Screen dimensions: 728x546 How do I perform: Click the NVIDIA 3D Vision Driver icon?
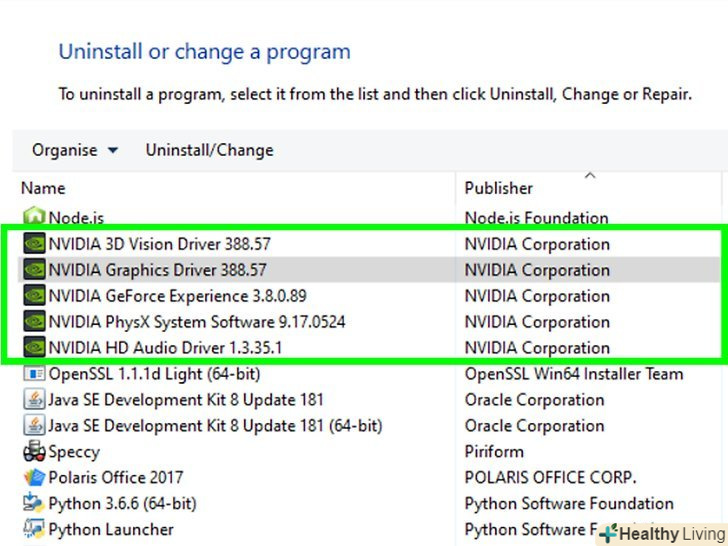[x=34, y=244]
